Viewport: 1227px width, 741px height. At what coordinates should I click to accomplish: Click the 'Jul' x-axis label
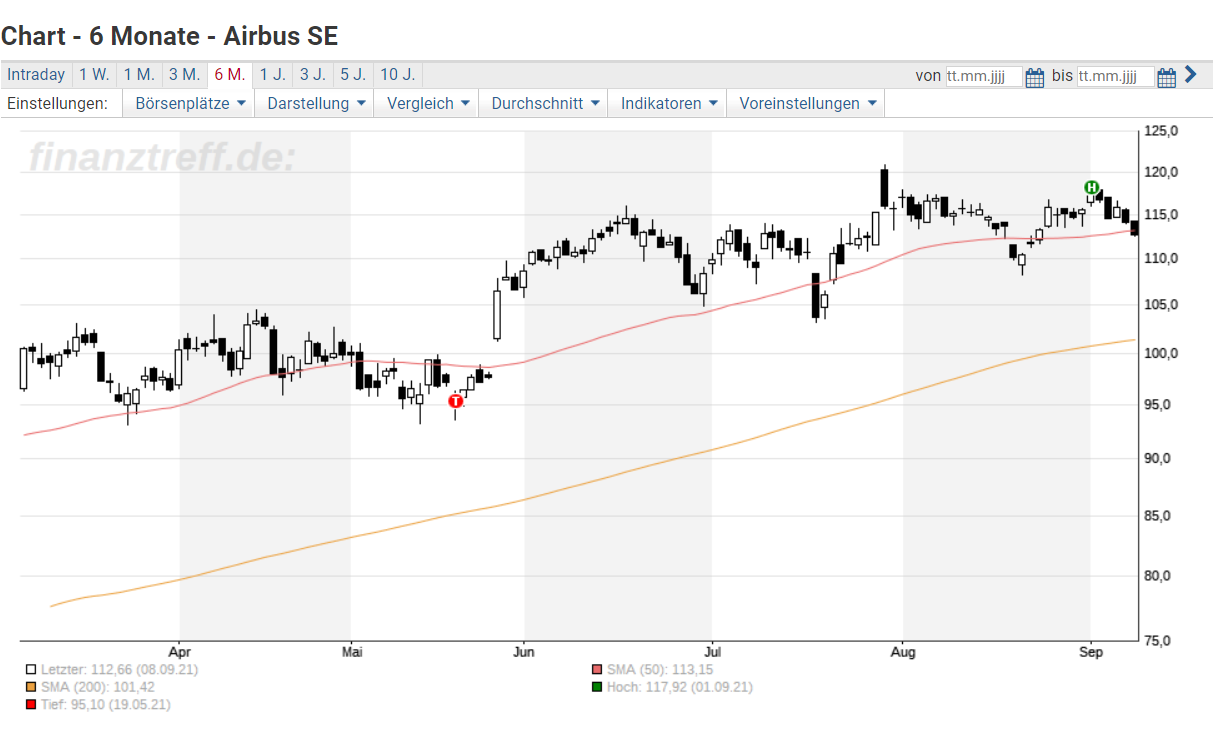(711, 652)
